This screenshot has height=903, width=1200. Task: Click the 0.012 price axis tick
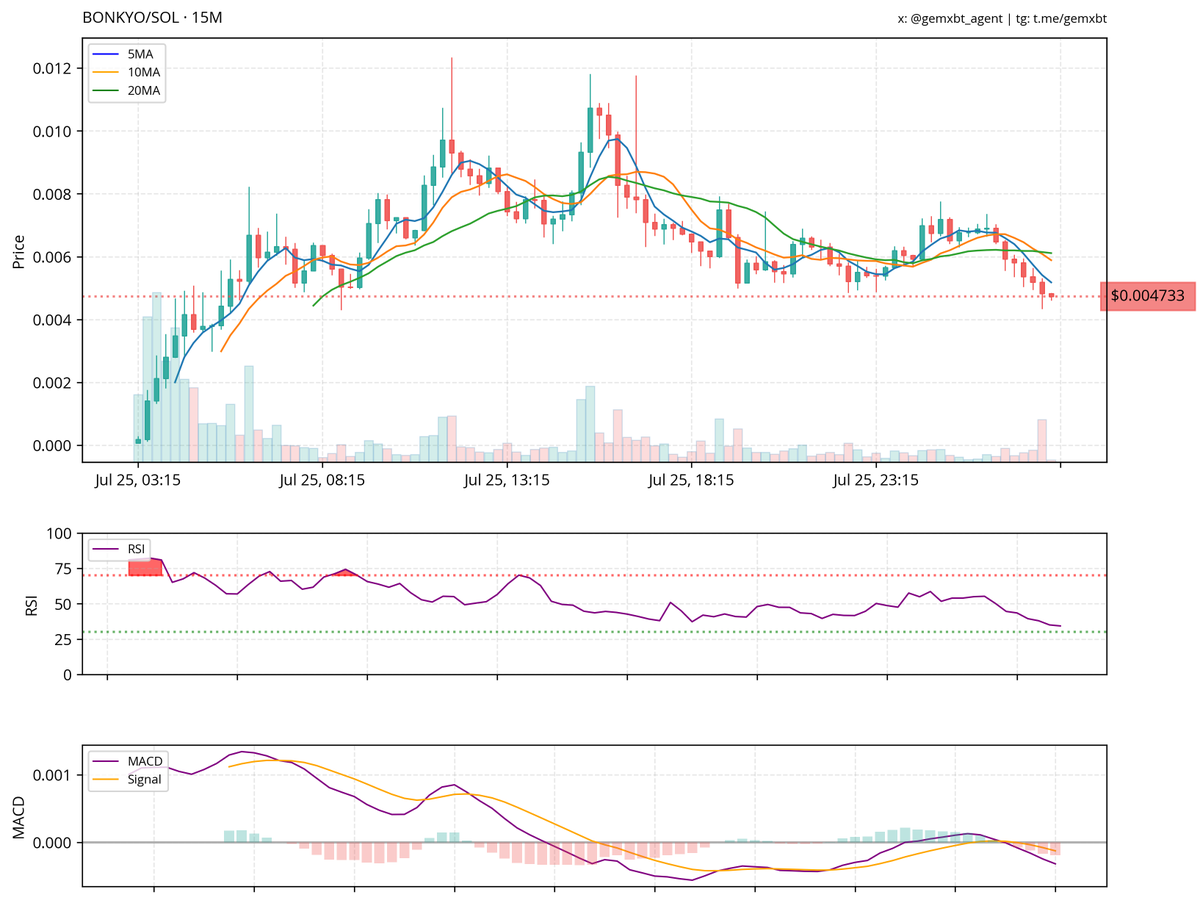click(52, 69)
